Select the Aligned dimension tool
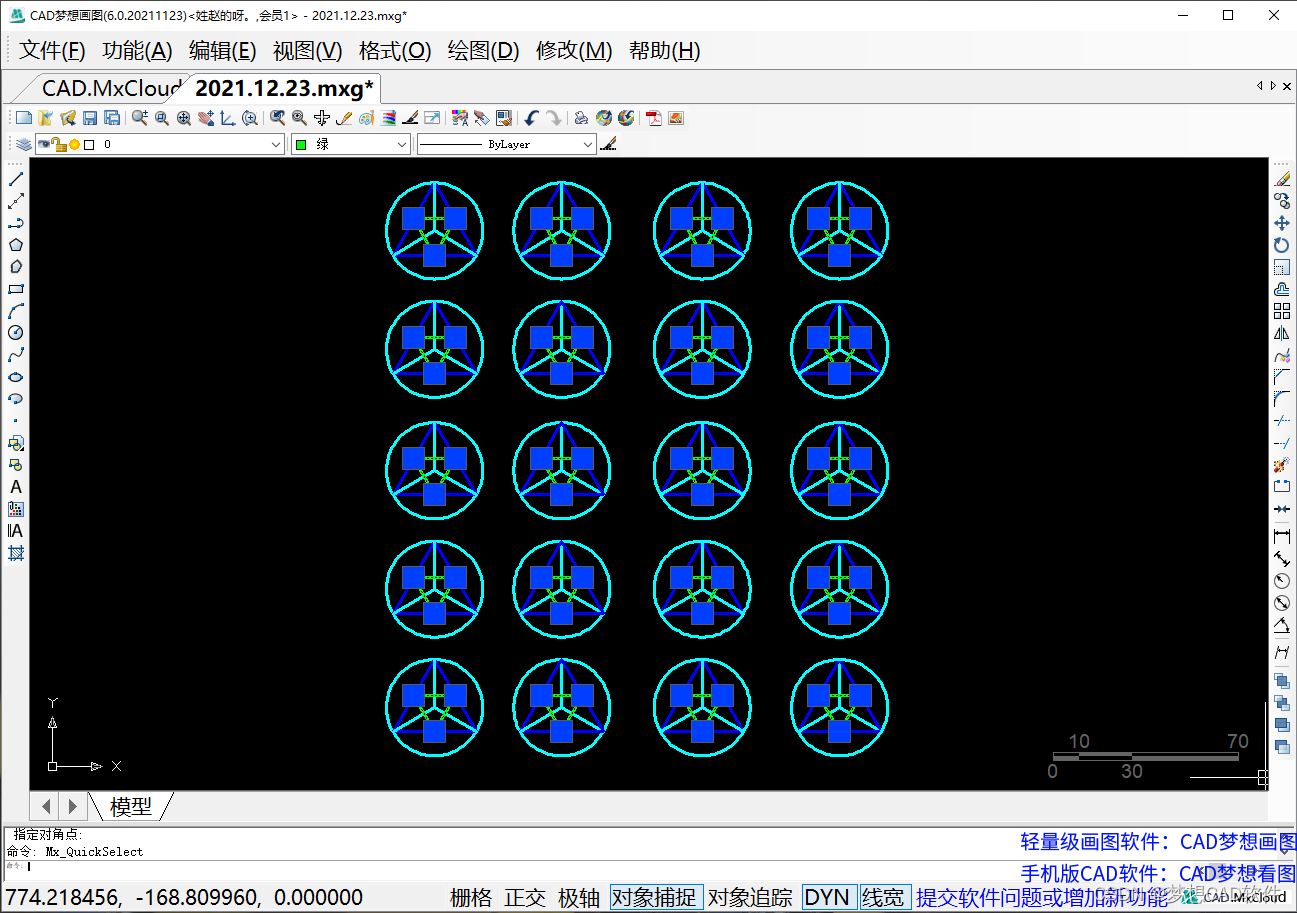This screenshot has height=913, width=1297. point(1282,559)
